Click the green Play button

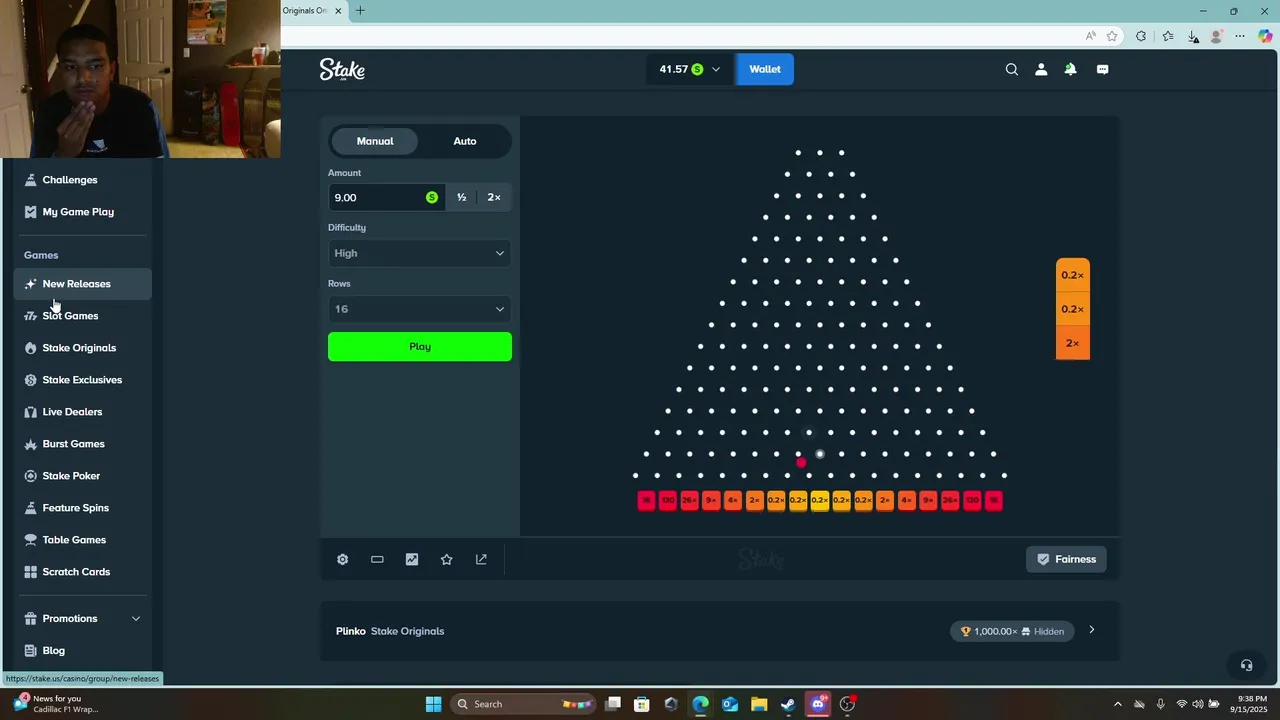pos(420,346)
